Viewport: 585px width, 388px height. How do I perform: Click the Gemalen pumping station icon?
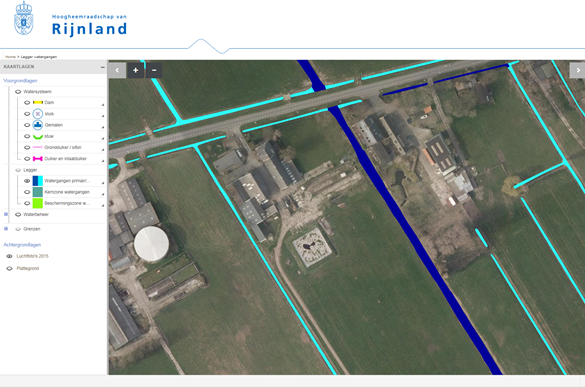38,125
